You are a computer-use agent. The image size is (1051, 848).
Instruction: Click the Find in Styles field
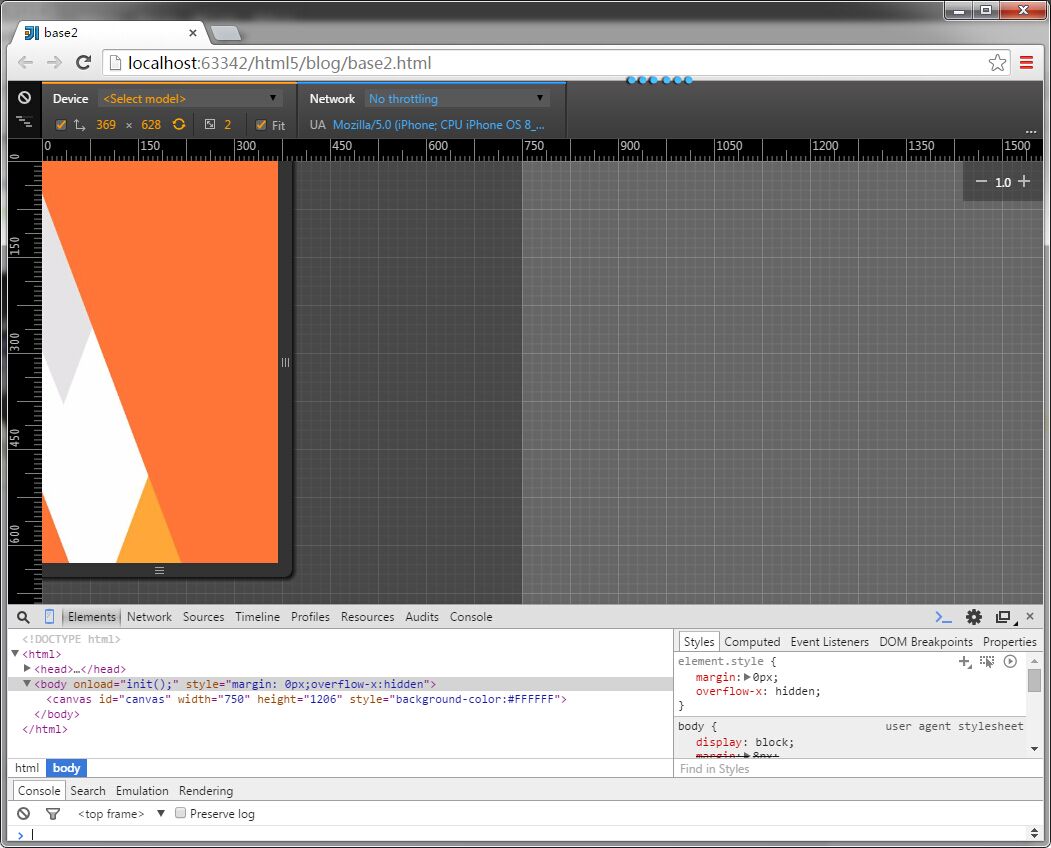(x=850, y=769)
